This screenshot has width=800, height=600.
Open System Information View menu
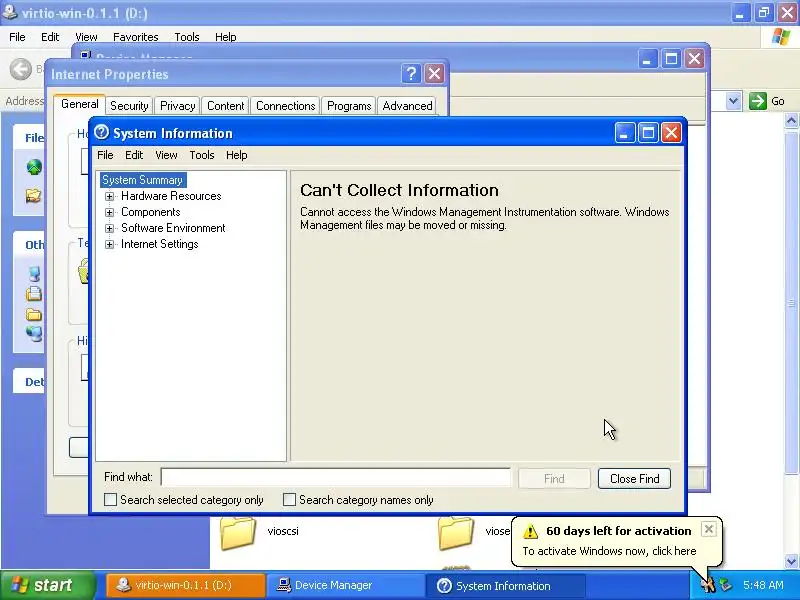(x=166, y=155)
